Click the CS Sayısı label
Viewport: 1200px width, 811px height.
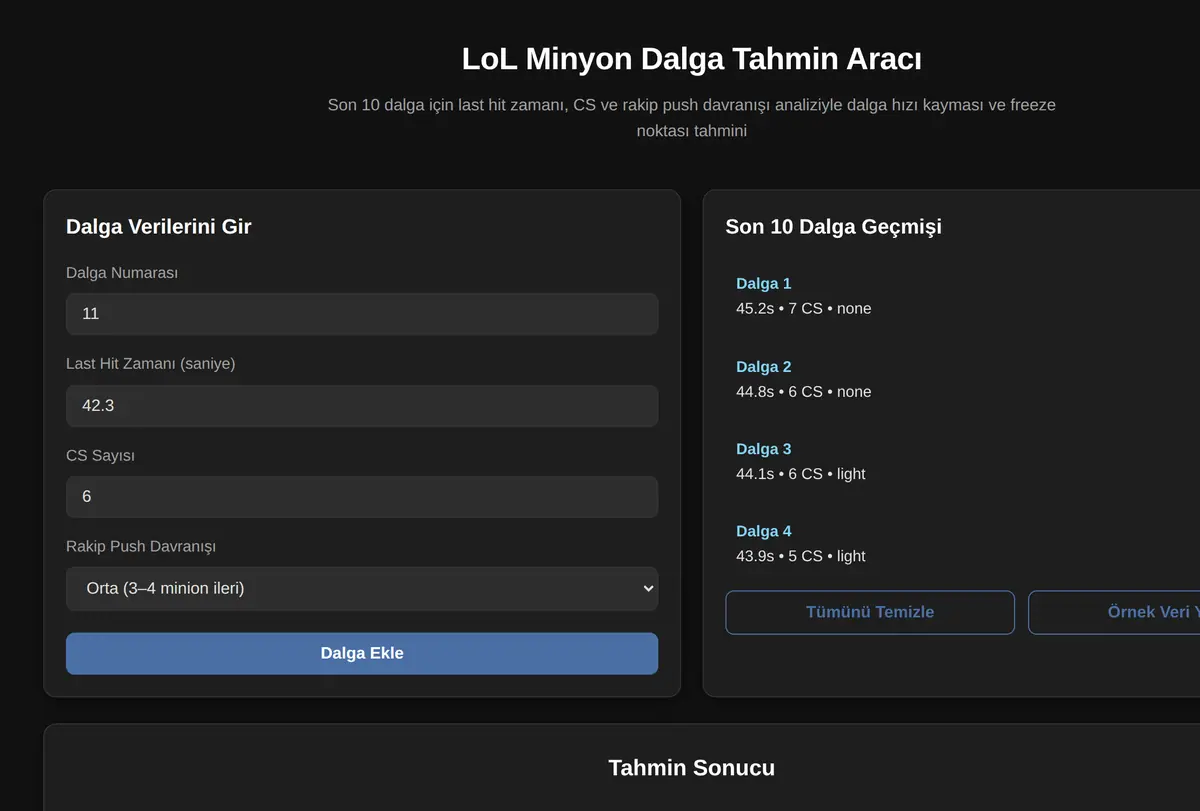tap(100, 456)
